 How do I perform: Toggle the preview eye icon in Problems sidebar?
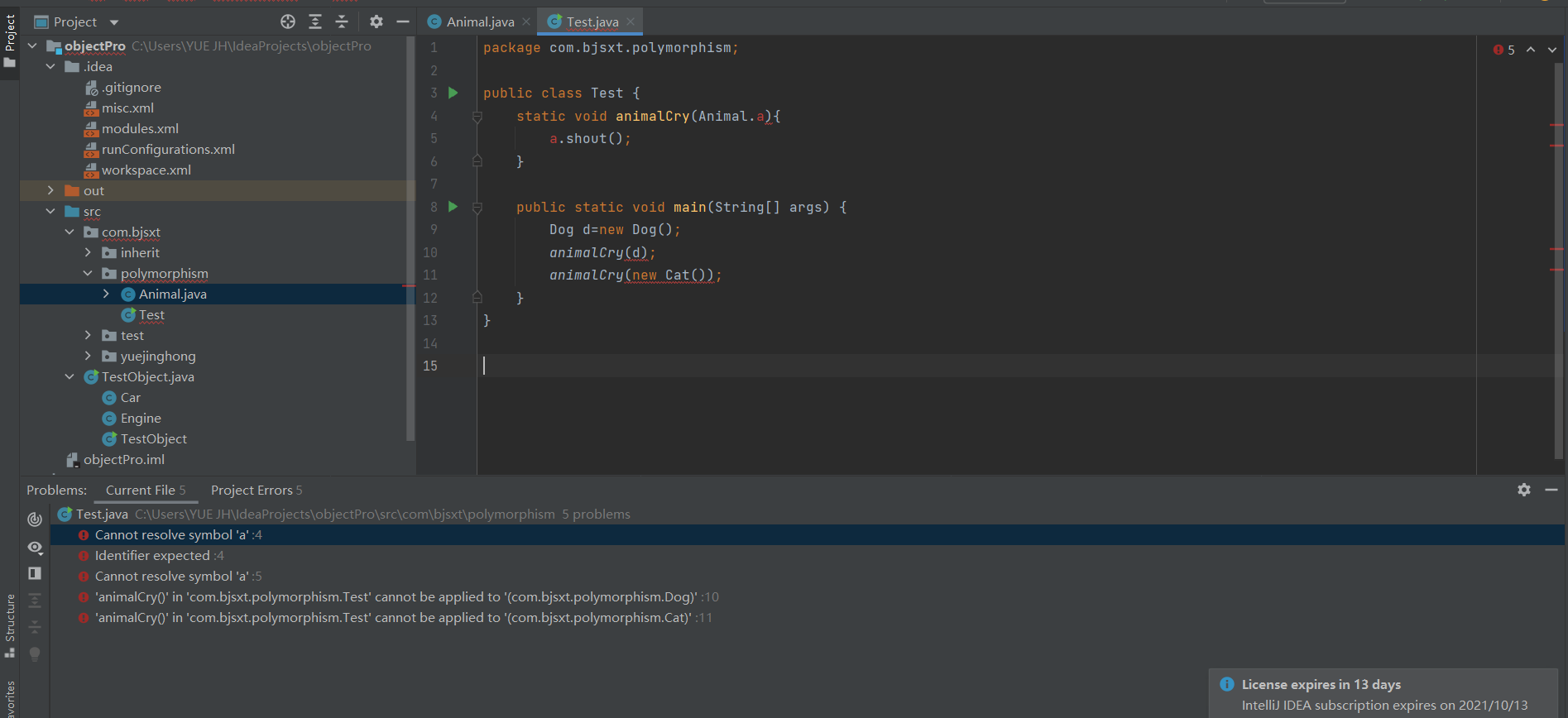pyautogui.click(x=35, y=547)
